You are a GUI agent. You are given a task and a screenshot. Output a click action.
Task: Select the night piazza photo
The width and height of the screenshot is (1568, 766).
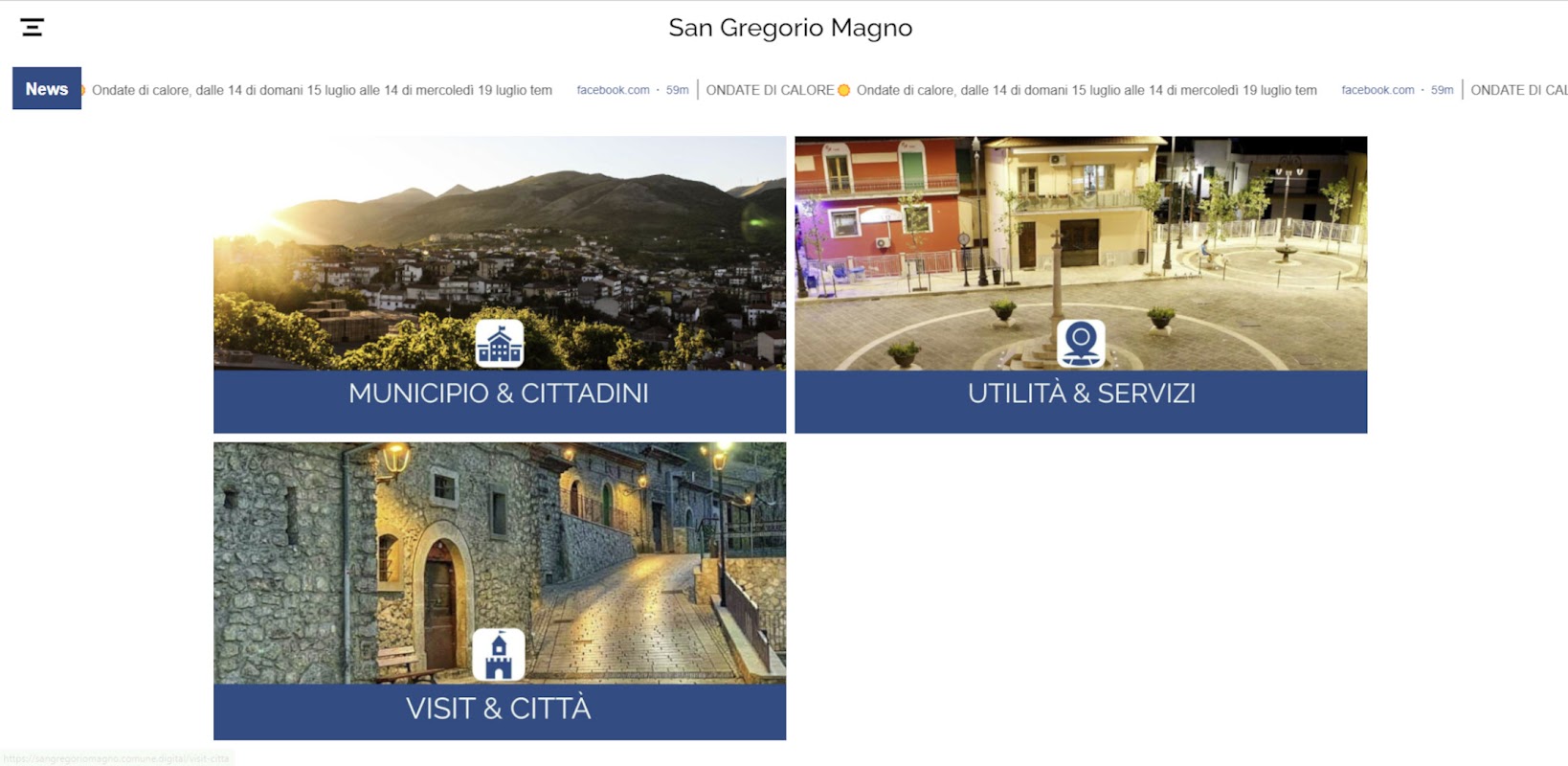click(x=1081, y=253)
